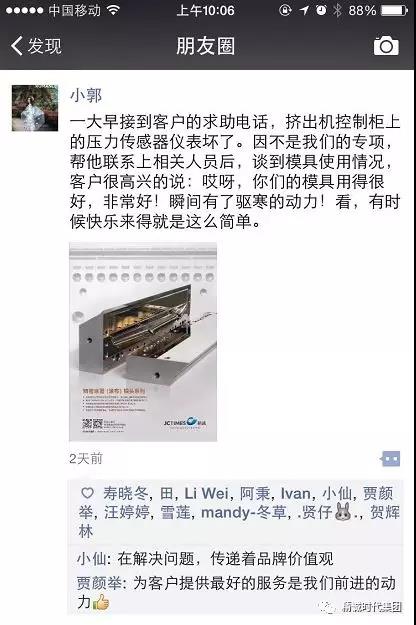416x625 pixels.
Task: Open 小郭's profile avatar
Action: [x=35, y=108]
